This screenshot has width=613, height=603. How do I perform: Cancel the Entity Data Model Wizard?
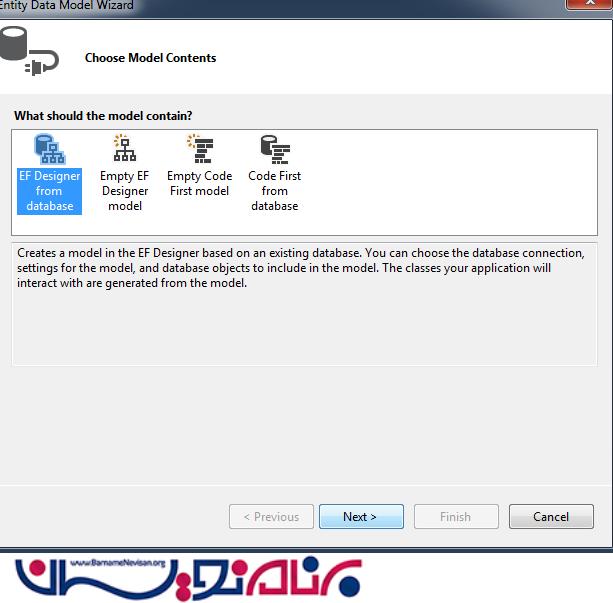click(x=551, y=517)
